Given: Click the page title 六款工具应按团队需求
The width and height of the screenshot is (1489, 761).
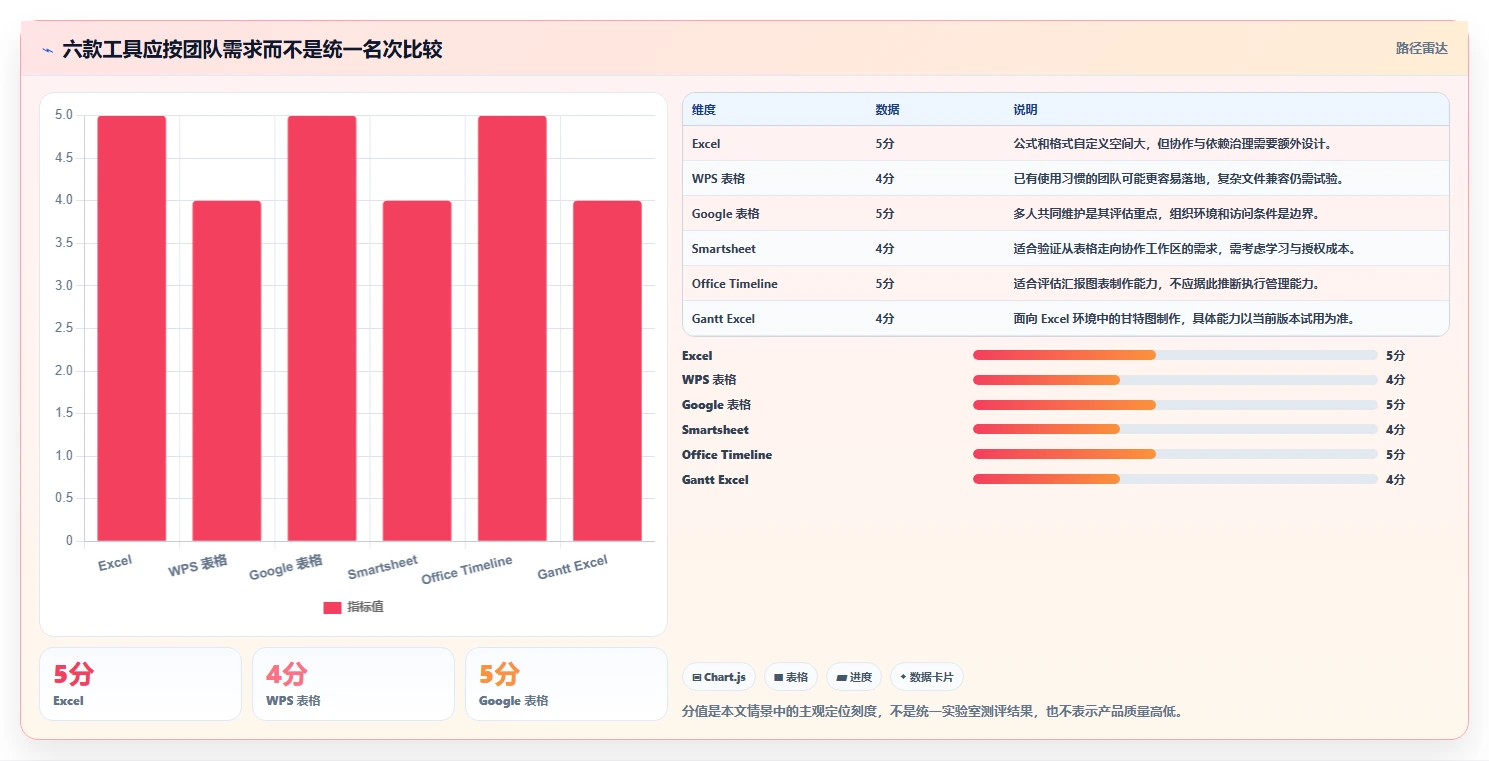Looking at the screenshot, I should (x=252, y=49).
